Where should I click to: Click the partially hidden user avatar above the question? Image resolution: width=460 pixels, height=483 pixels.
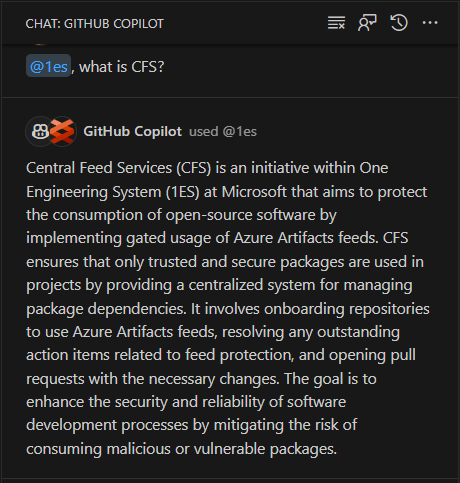coord(40,43)
